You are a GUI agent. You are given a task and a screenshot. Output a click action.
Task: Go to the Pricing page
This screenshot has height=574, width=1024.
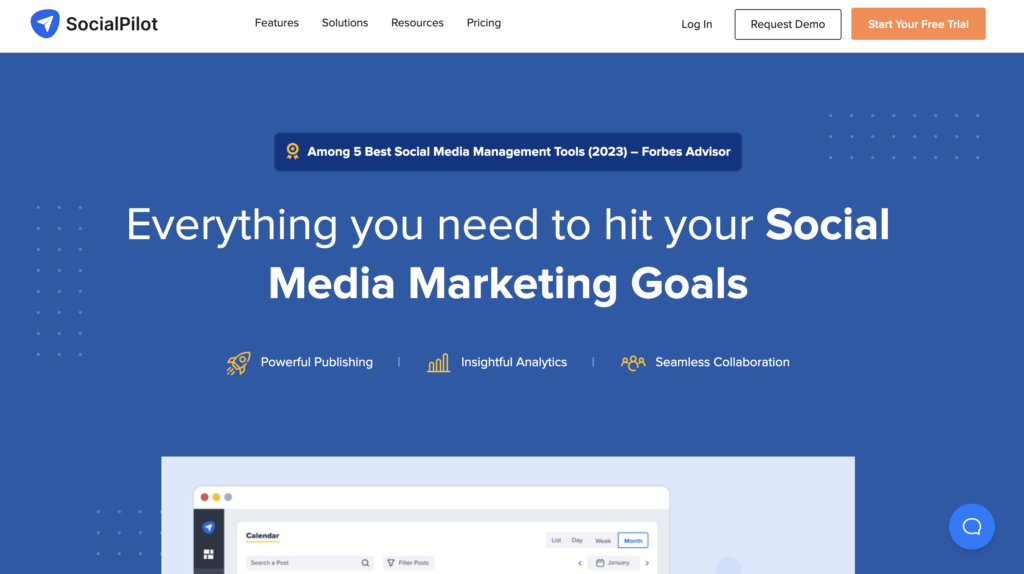(x=484, y=23)
